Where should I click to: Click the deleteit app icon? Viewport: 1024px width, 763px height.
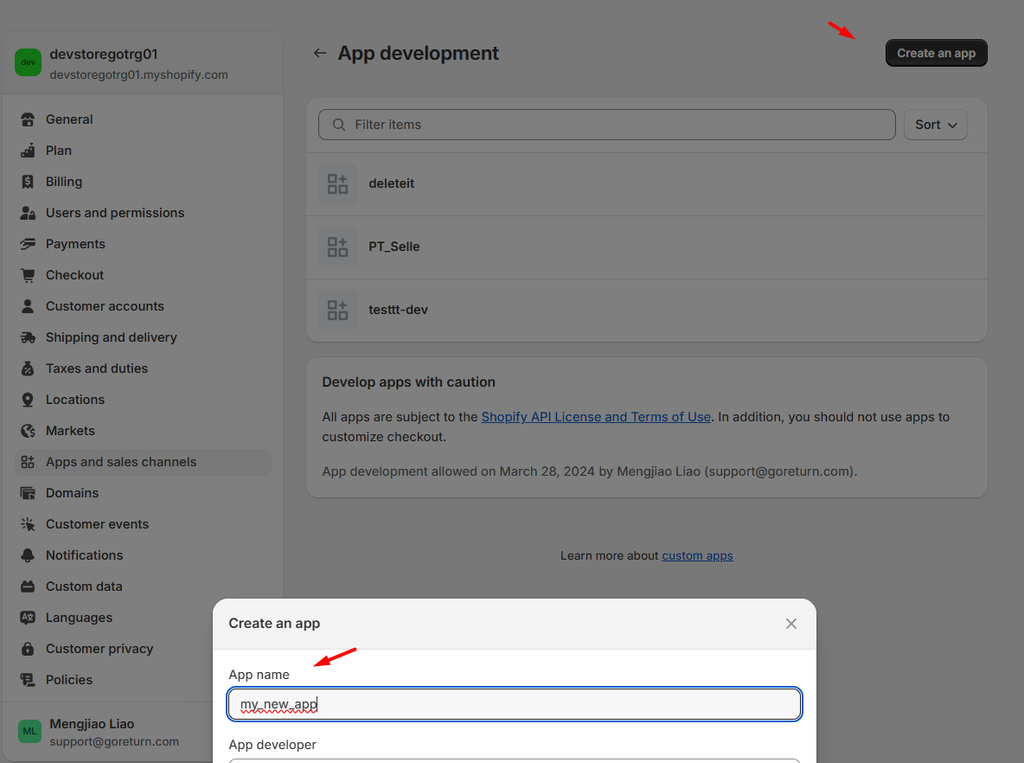pyautogui.click(x=337, y=184)
